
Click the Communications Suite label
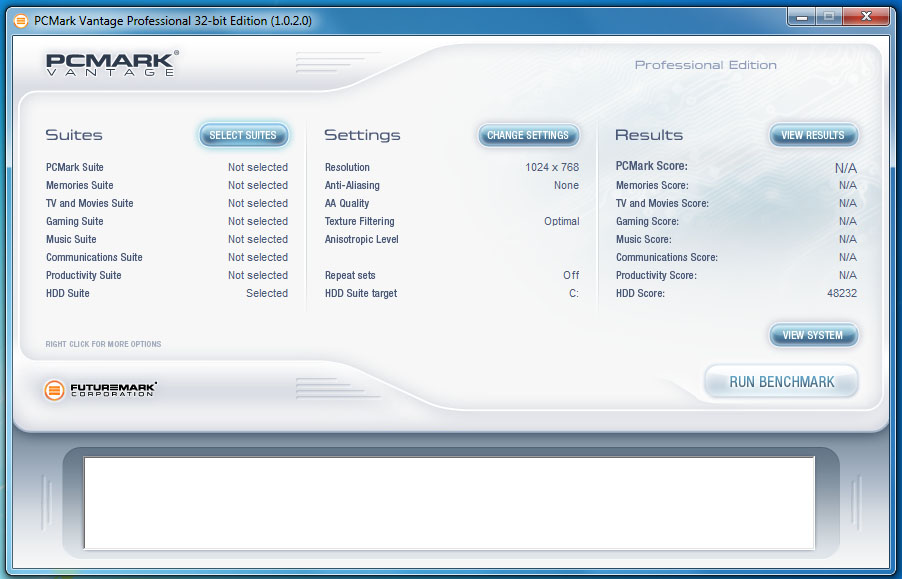[x=94, y=257]
